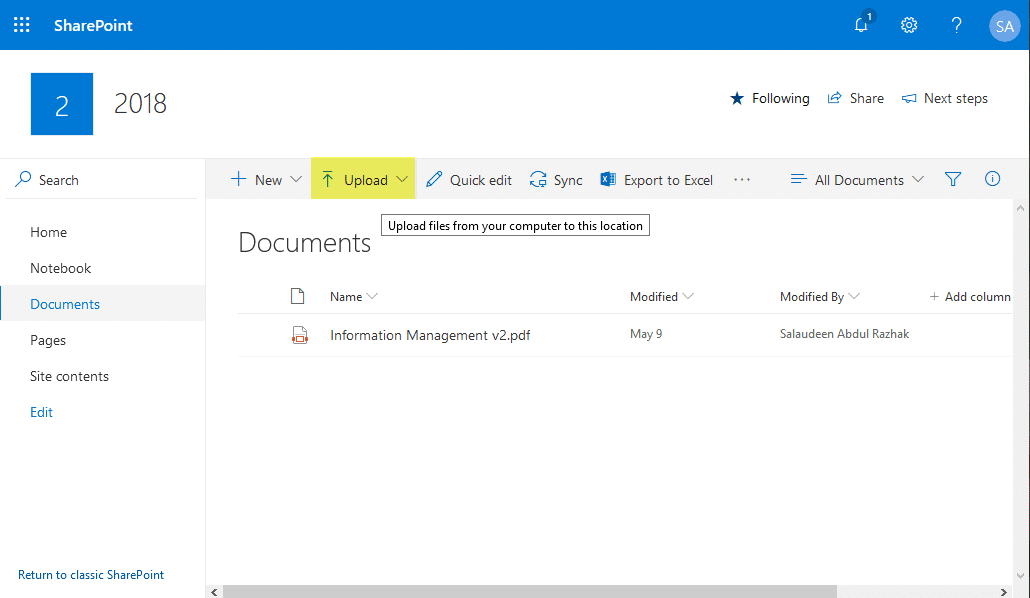
Task: Open the SharePoint app launcher waffle
Action: coord(21,24)
